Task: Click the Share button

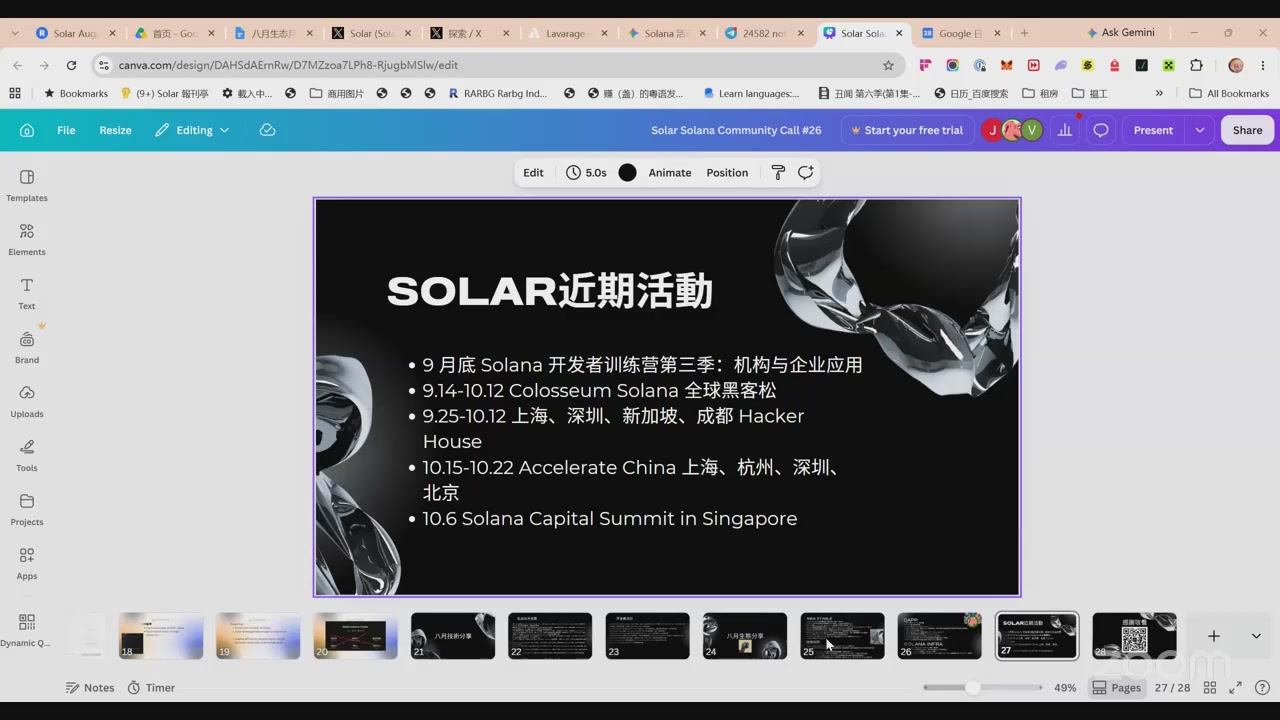Action: pyautogui.click(x=1247, y=130)
